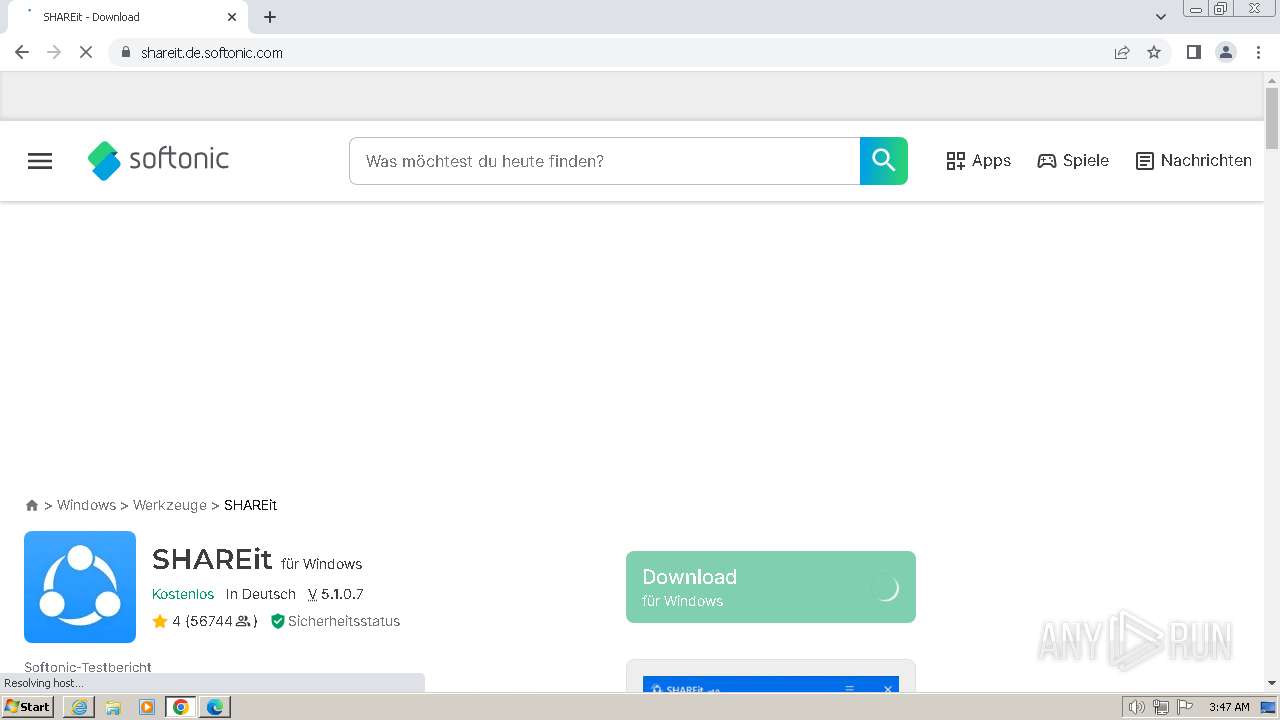Bookmark this page with star icon
The image size is (1280, 720).
1154,52
